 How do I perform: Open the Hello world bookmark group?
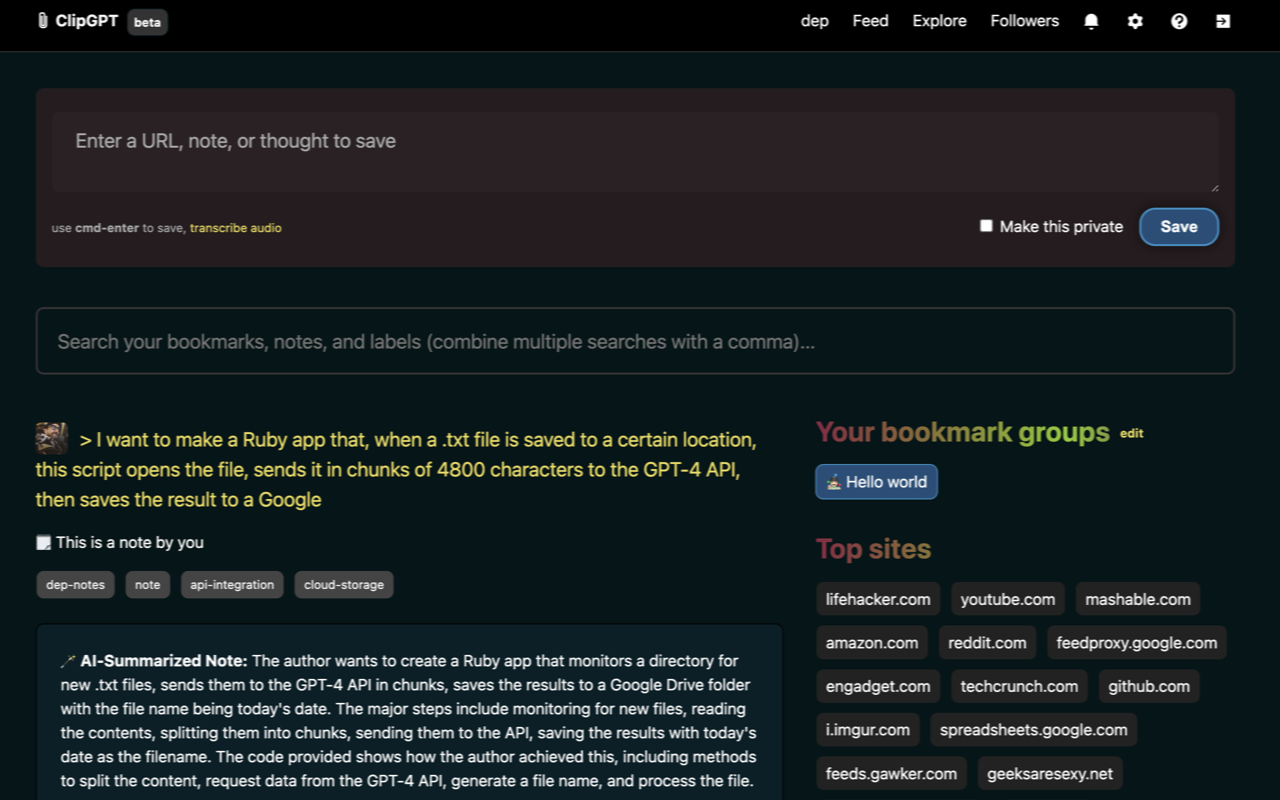tap(877, 481)
